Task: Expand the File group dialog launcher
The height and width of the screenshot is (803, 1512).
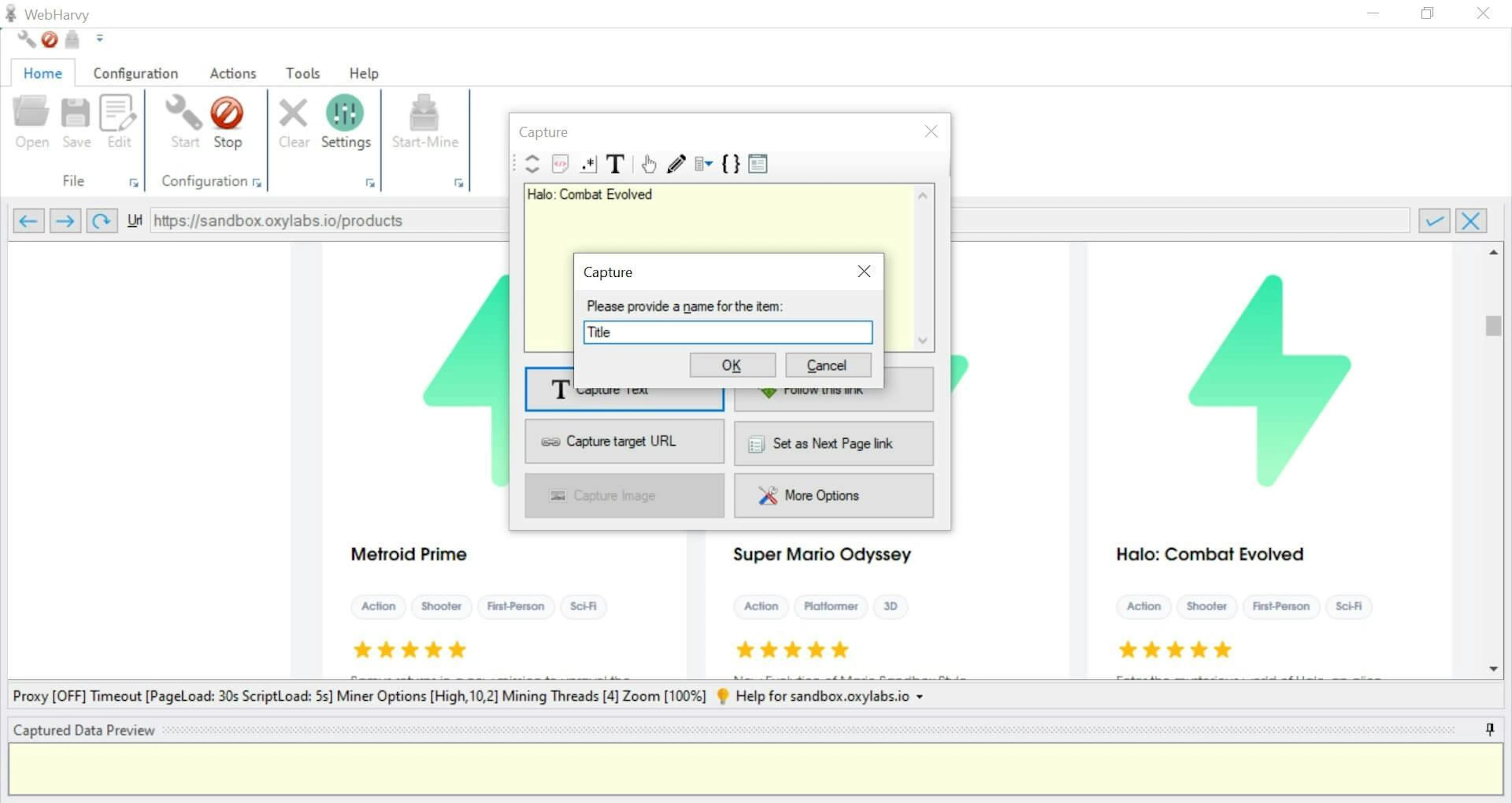Action: pyautogui.click(x=134, y=183)
